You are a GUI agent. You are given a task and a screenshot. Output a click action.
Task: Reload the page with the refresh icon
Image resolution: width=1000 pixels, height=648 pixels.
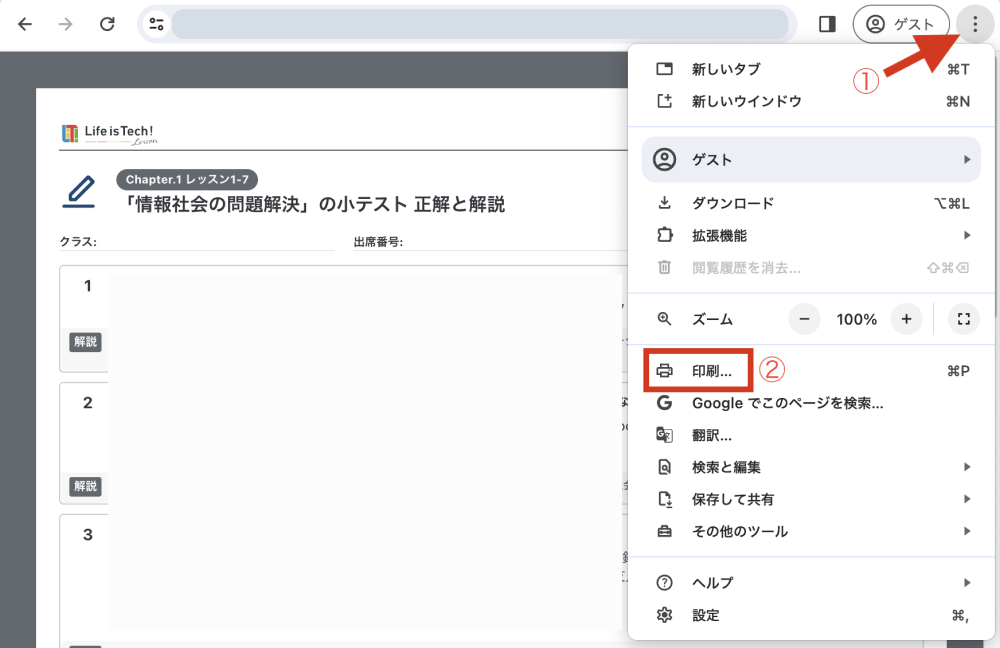tap(107, 24)
